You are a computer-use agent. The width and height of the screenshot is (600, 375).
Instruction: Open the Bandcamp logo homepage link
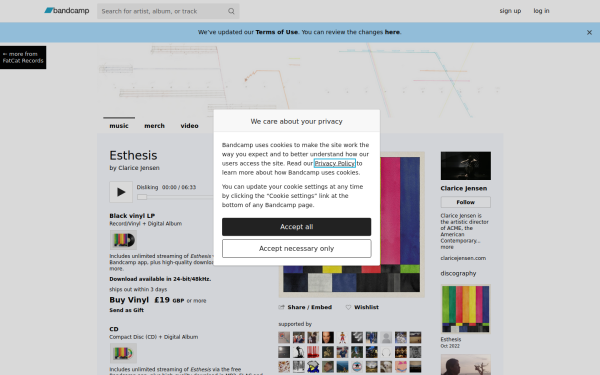pos(67,11)
